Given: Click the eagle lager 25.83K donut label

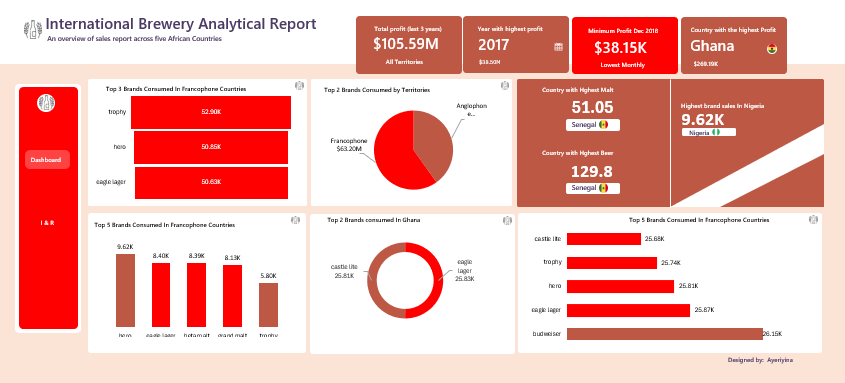Looking at the screenshot, I should pos(464,270).
